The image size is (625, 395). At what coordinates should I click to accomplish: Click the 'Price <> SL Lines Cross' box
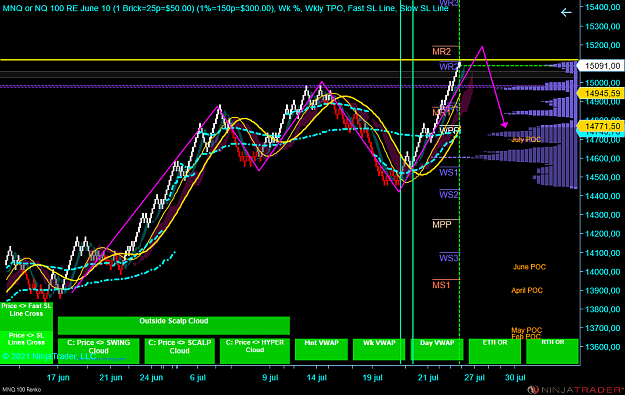click(x=26, y=347)
